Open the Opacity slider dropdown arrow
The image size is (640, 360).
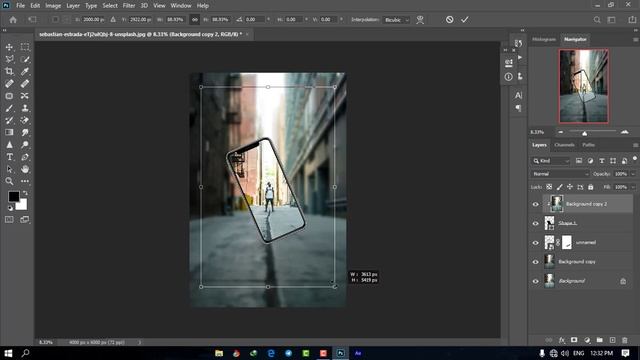(x=633, y=174)
